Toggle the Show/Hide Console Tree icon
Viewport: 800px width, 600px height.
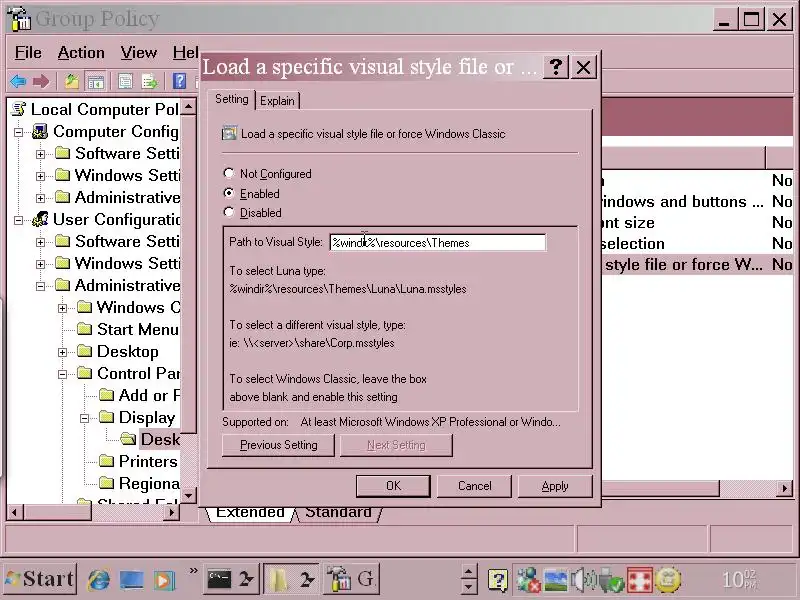tap(95, 81)
